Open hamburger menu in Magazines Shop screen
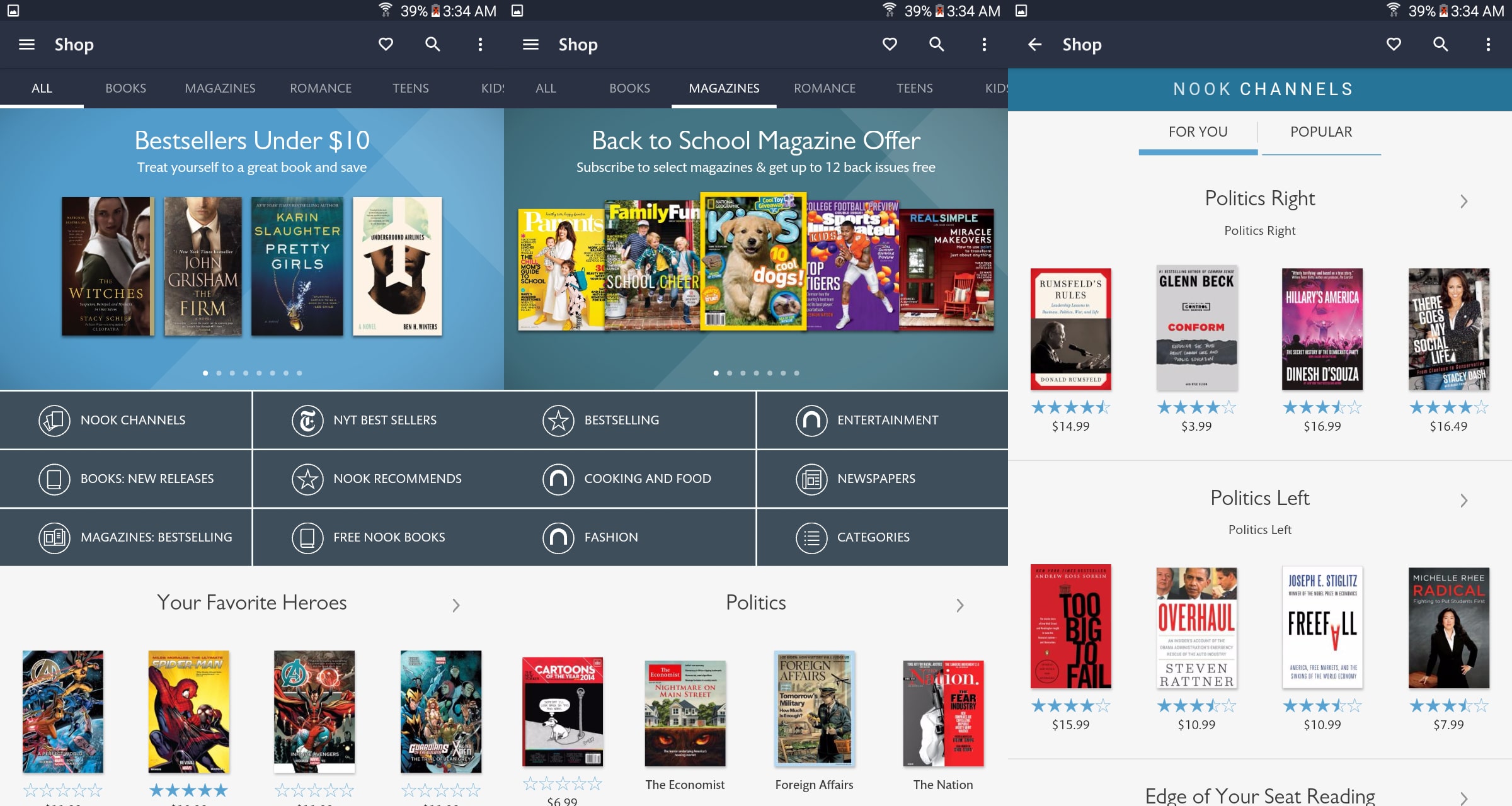 (x=530, y=44)
